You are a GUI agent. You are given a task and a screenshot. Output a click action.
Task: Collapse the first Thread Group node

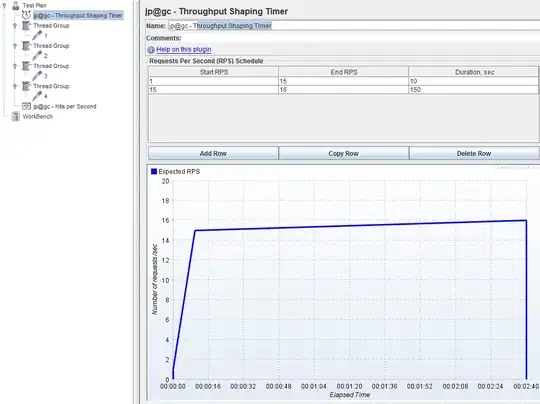click(15, 25)
